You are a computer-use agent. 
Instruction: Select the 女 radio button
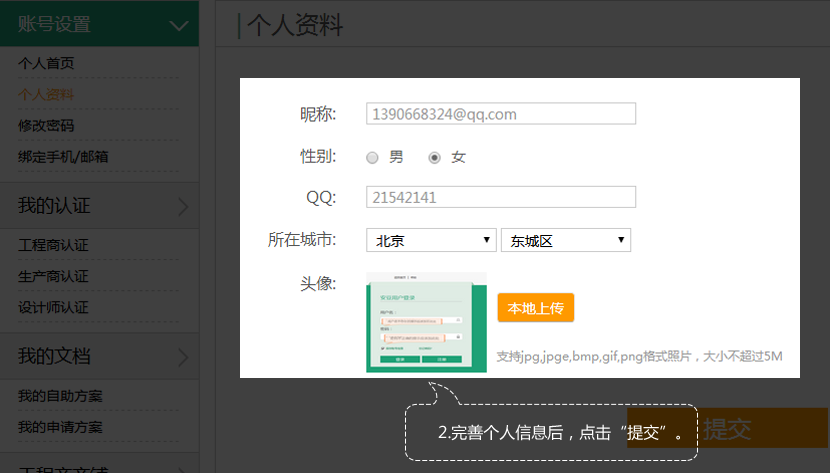pos(434,157)
